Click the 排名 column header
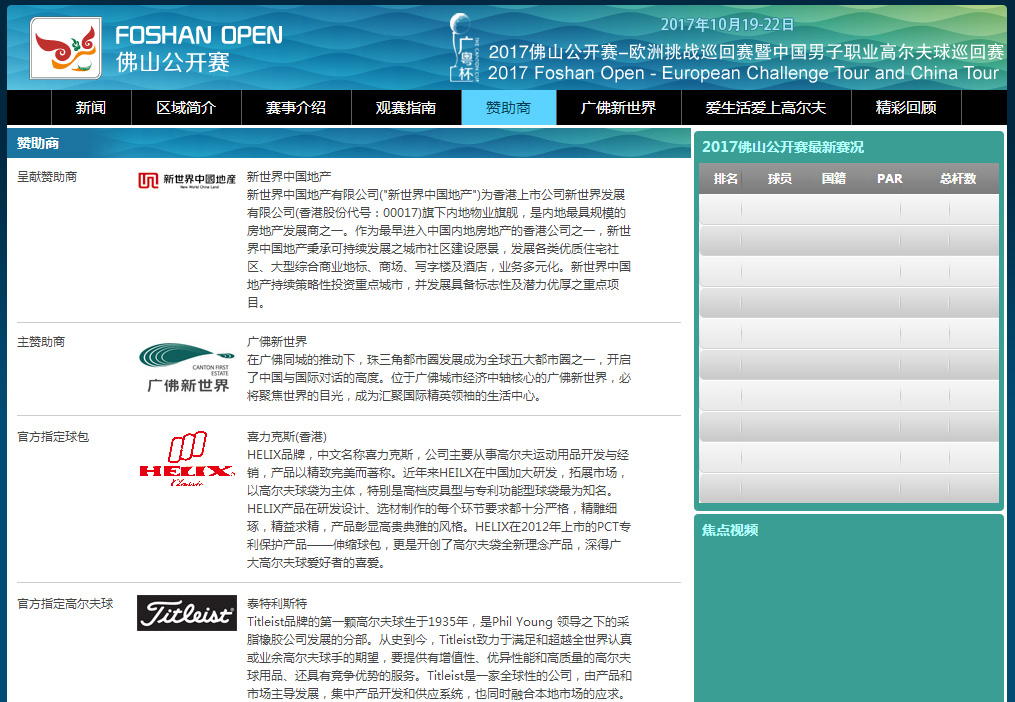Viewport: 1015px width, 702px height. [x=726, y=179]
